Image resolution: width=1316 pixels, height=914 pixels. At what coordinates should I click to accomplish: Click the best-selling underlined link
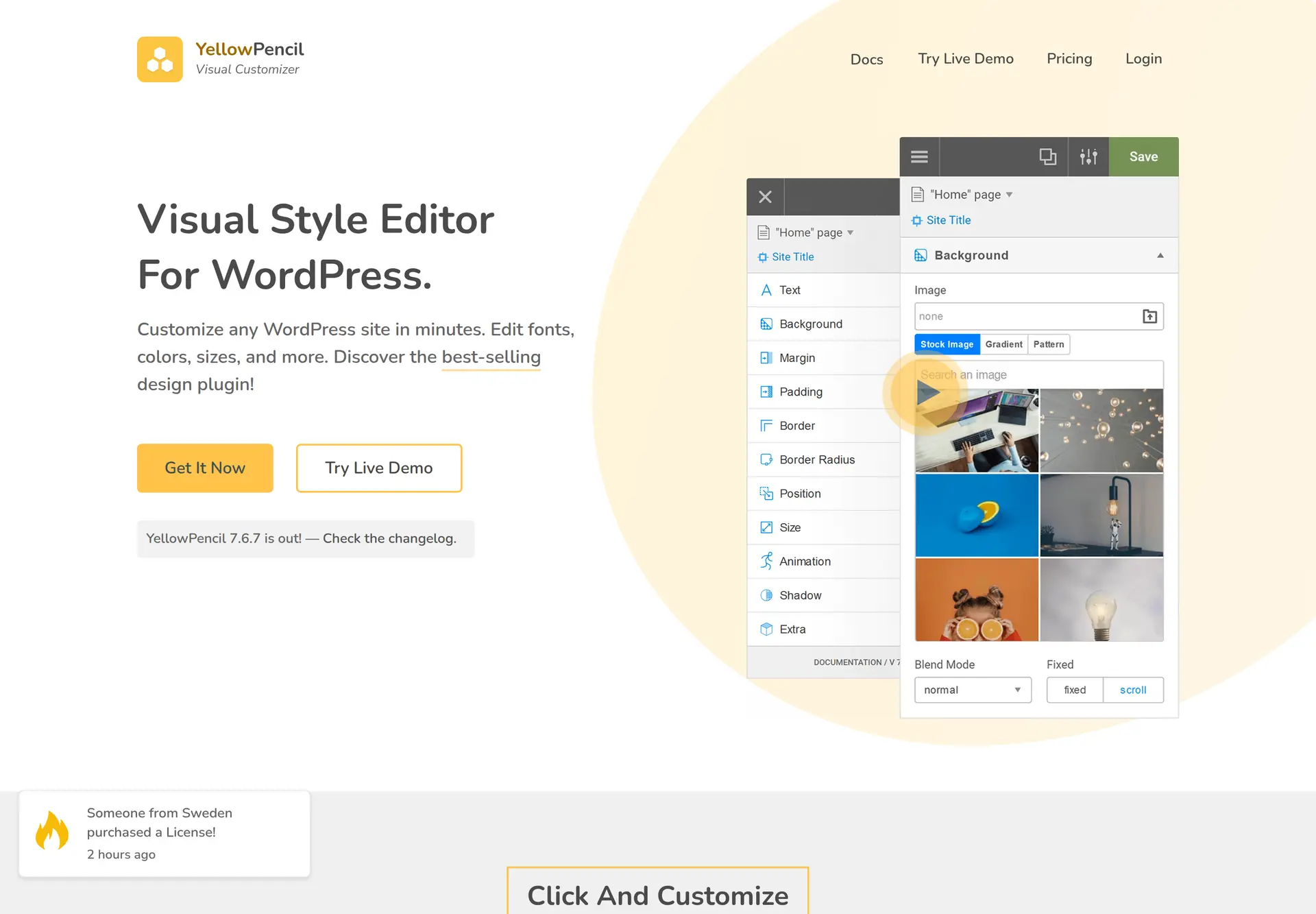(x=491, y=357)
